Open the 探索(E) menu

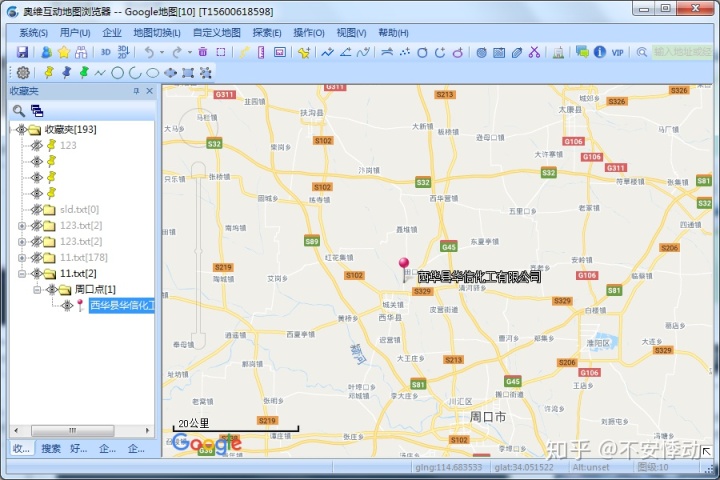267,33
